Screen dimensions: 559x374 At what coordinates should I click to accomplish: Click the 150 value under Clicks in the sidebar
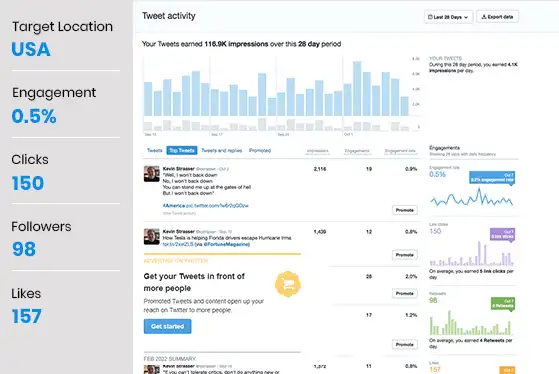(28, 183)
